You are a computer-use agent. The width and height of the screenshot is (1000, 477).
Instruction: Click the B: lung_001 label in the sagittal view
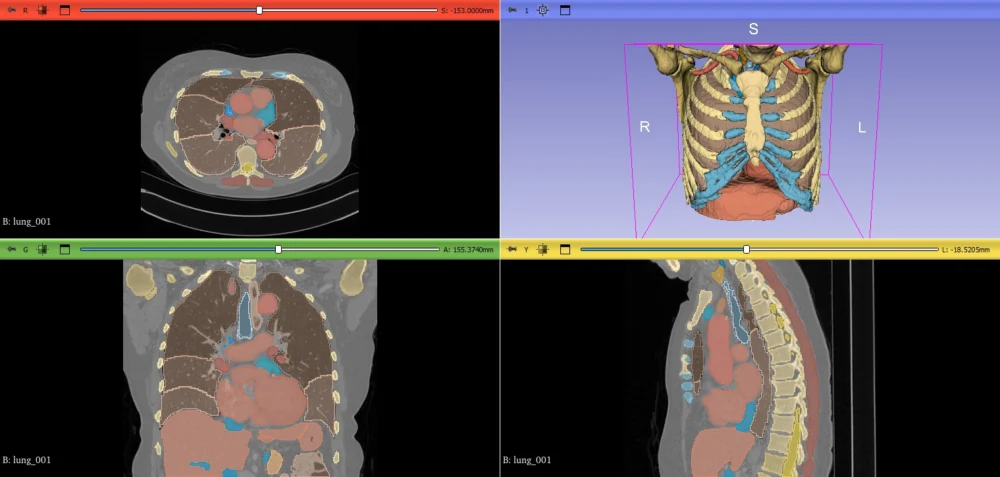point(527,460)
